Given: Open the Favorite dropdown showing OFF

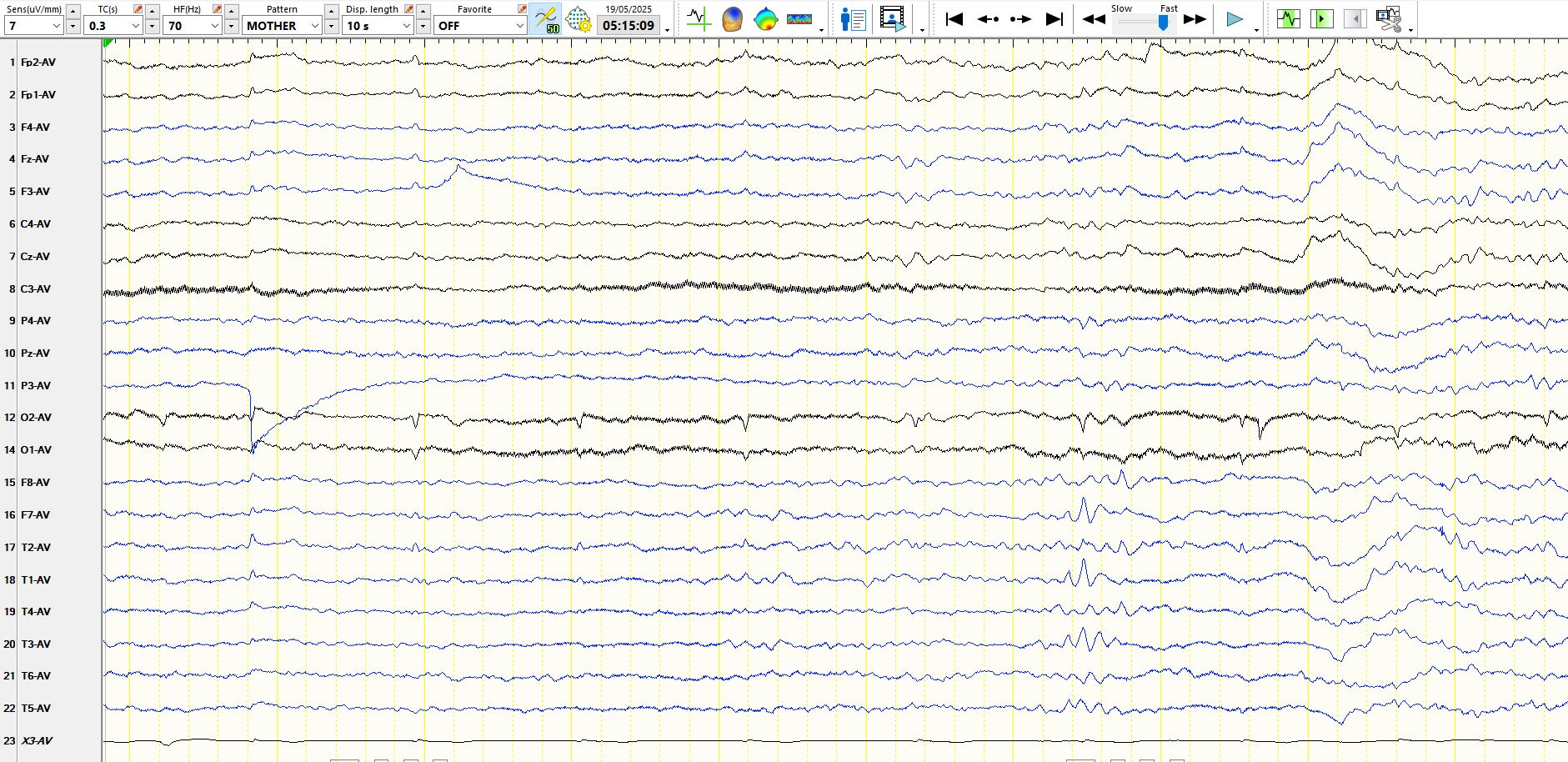Looking at the screenshot, I should (480, 26).
